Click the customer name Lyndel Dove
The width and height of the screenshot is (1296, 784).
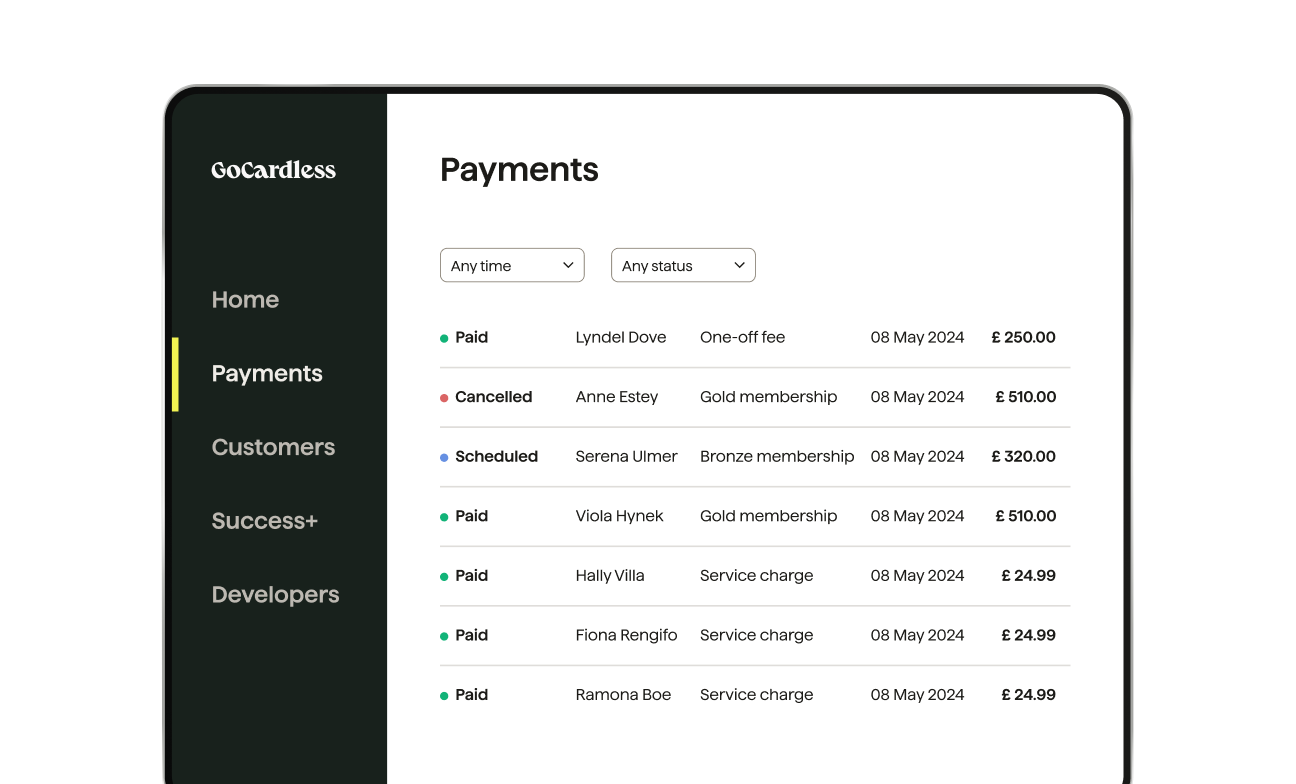pos(621,338)
